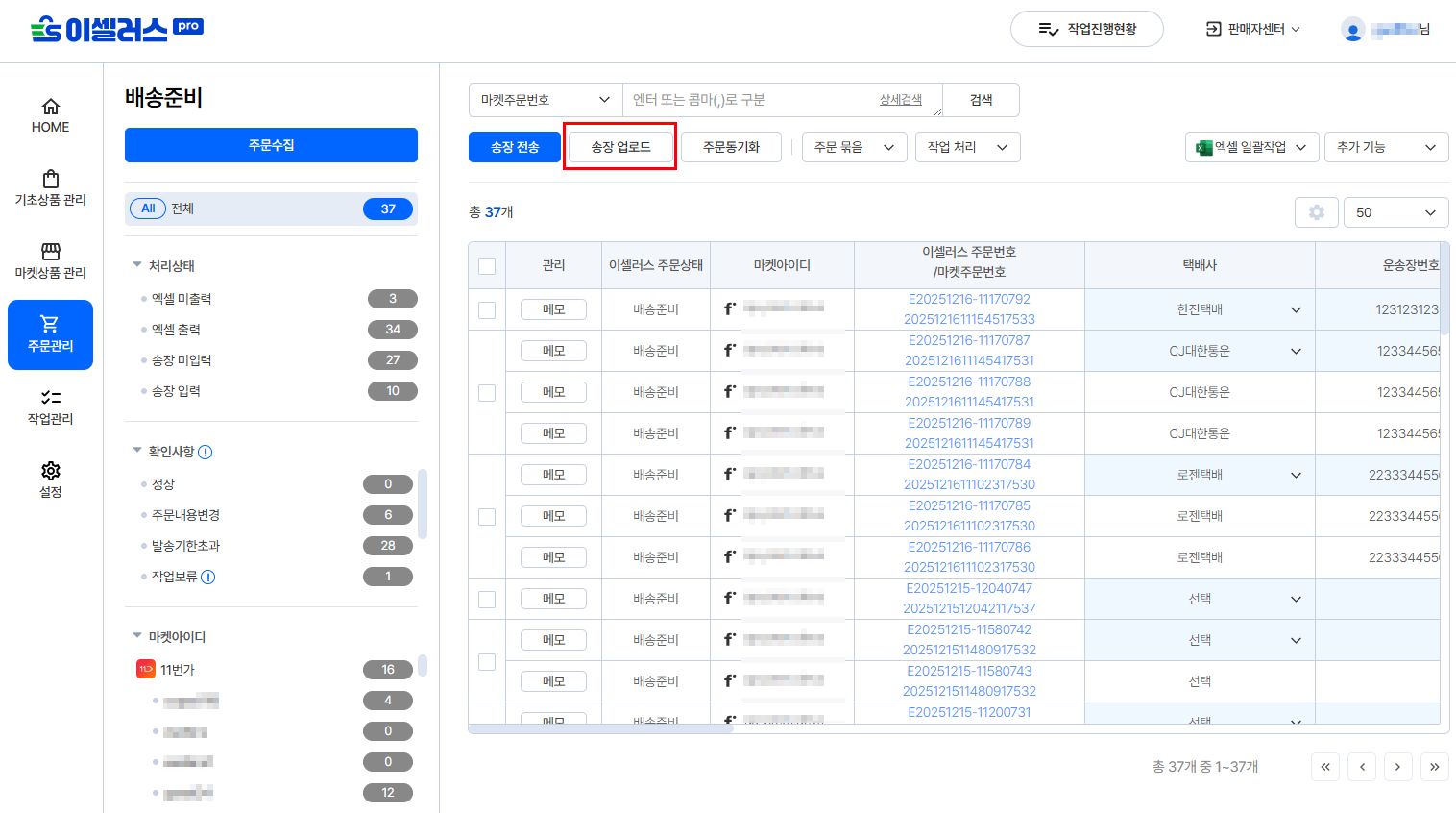Open 마켓상품 관리 store icon
1456x813 pixels.
point(50,252)
